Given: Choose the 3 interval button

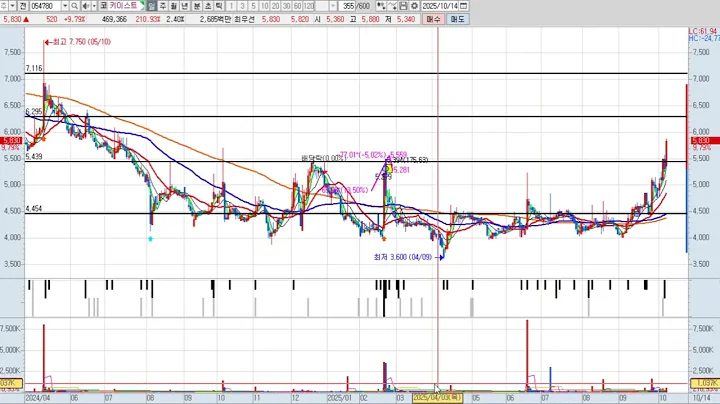Looking at the screenshot, I should click(242, 6).
